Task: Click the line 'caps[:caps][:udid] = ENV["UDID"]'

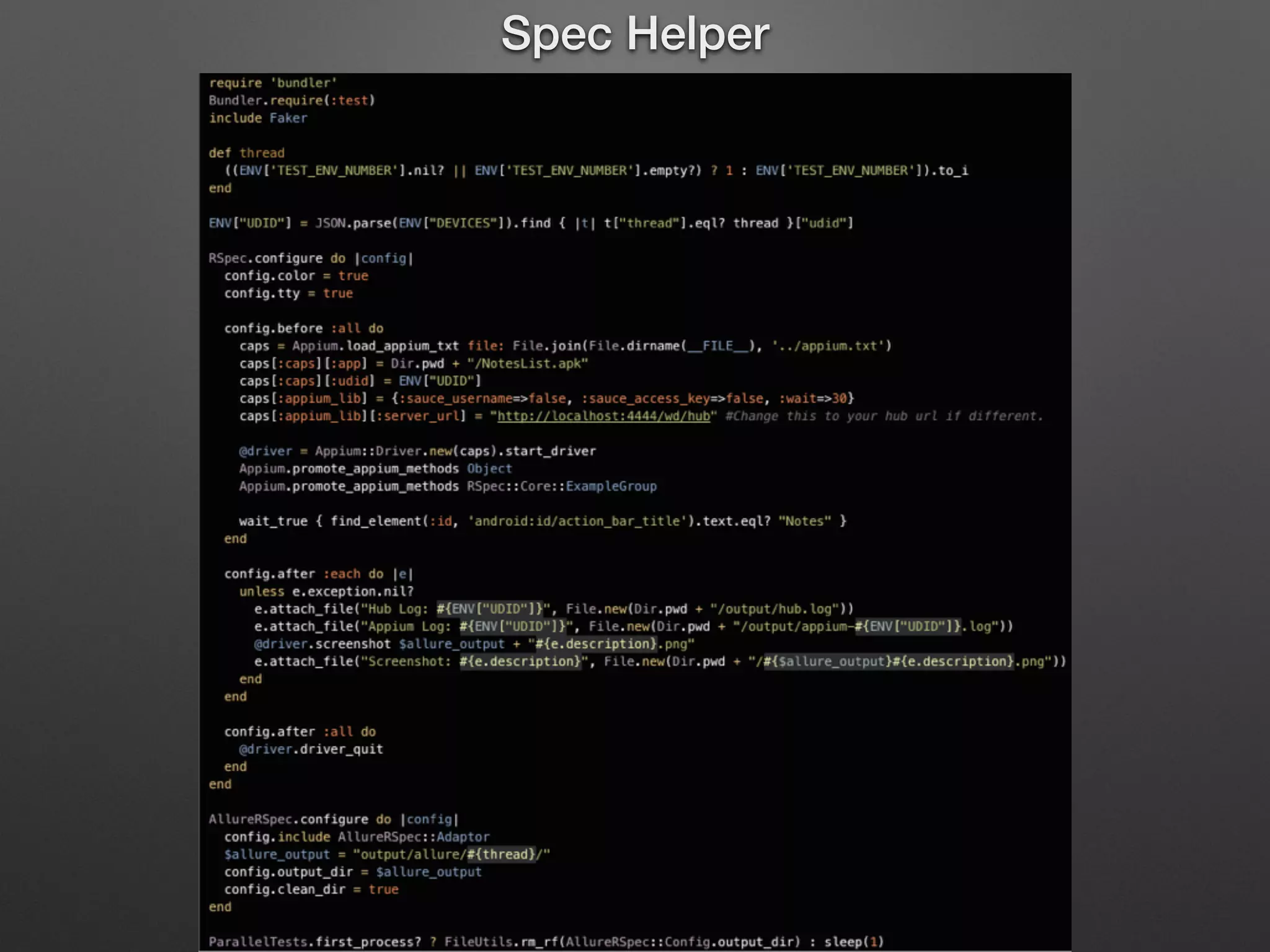Action: click(x=360, y=381)
